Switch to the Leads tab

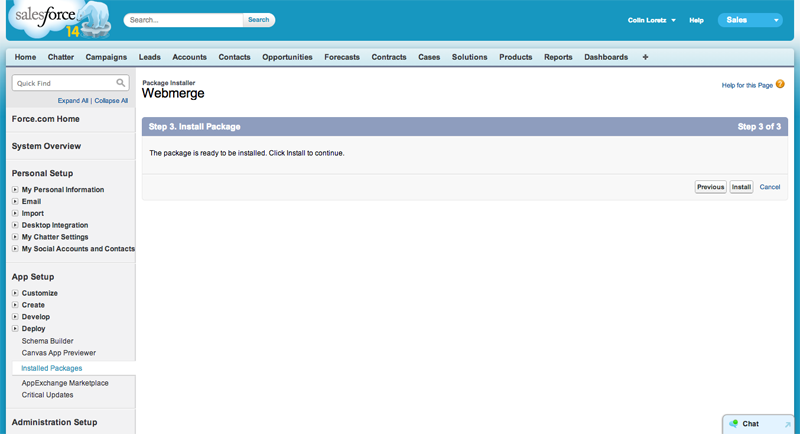149,57
